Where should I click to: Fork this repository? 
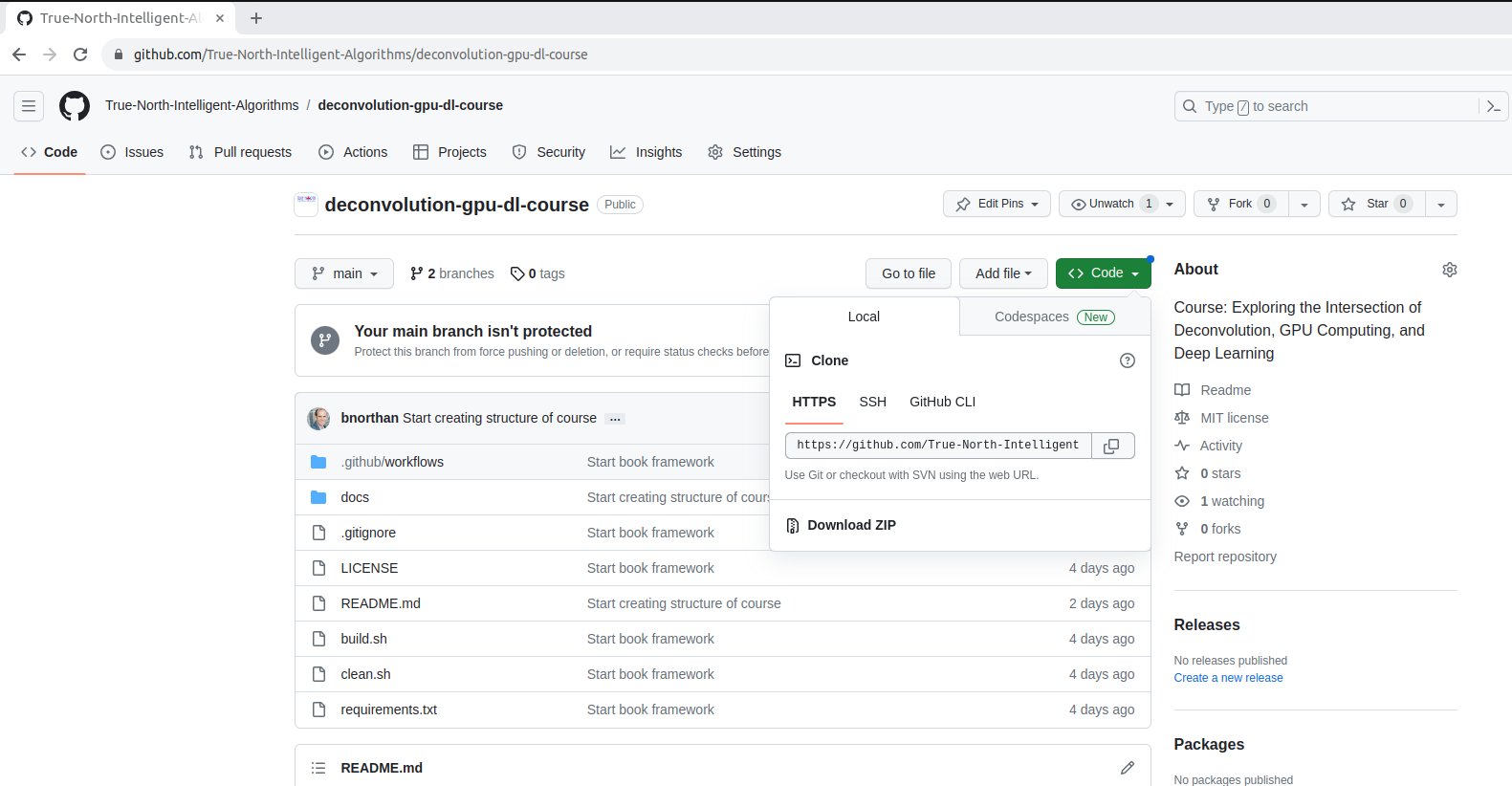click(1240, 204)
